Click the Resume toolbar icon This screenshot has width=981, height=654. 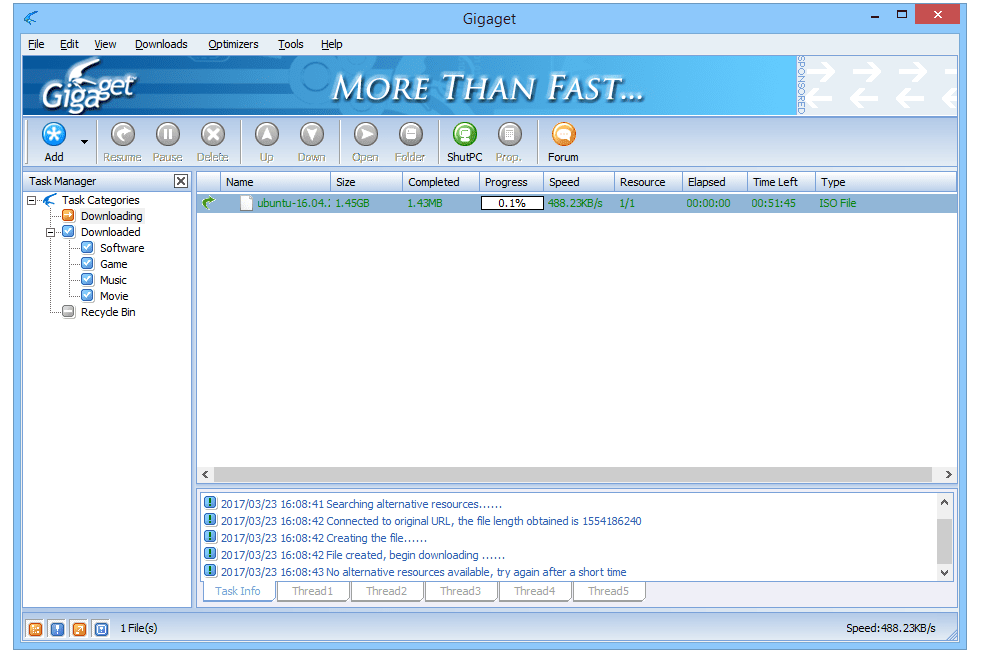122,135
